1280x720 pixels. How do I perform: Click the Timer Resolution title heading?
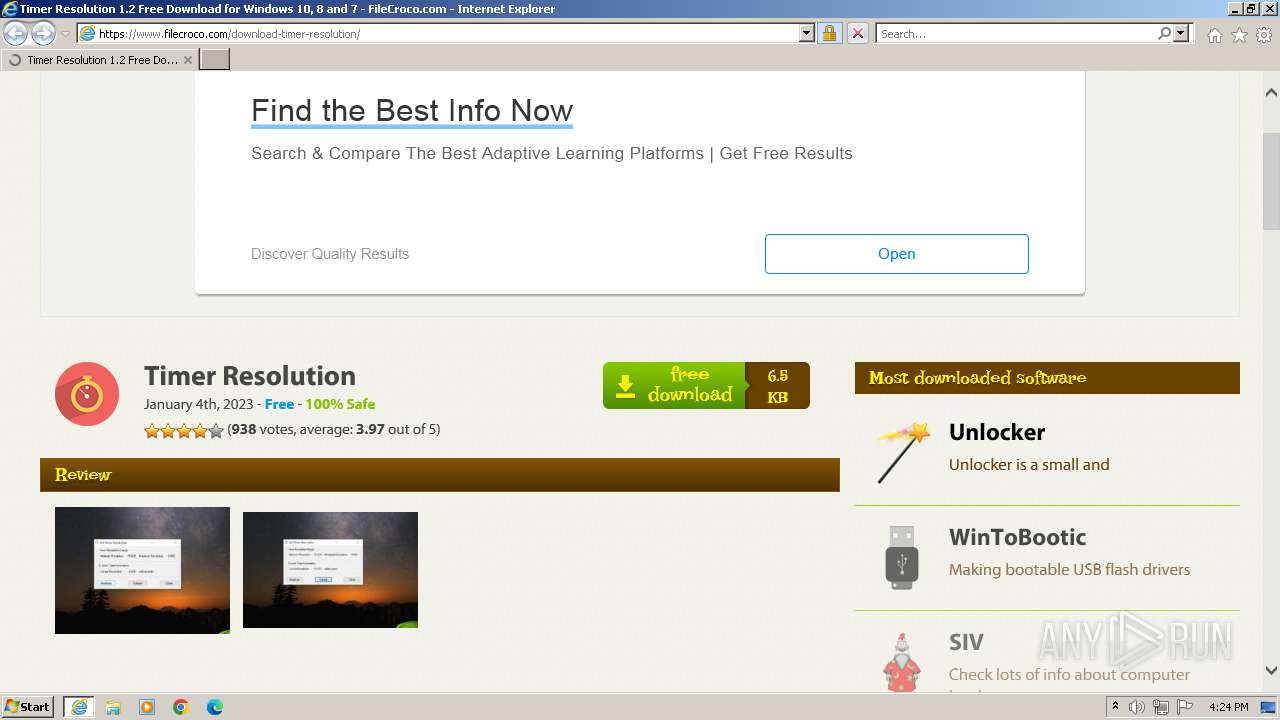(x=250, y=376)
